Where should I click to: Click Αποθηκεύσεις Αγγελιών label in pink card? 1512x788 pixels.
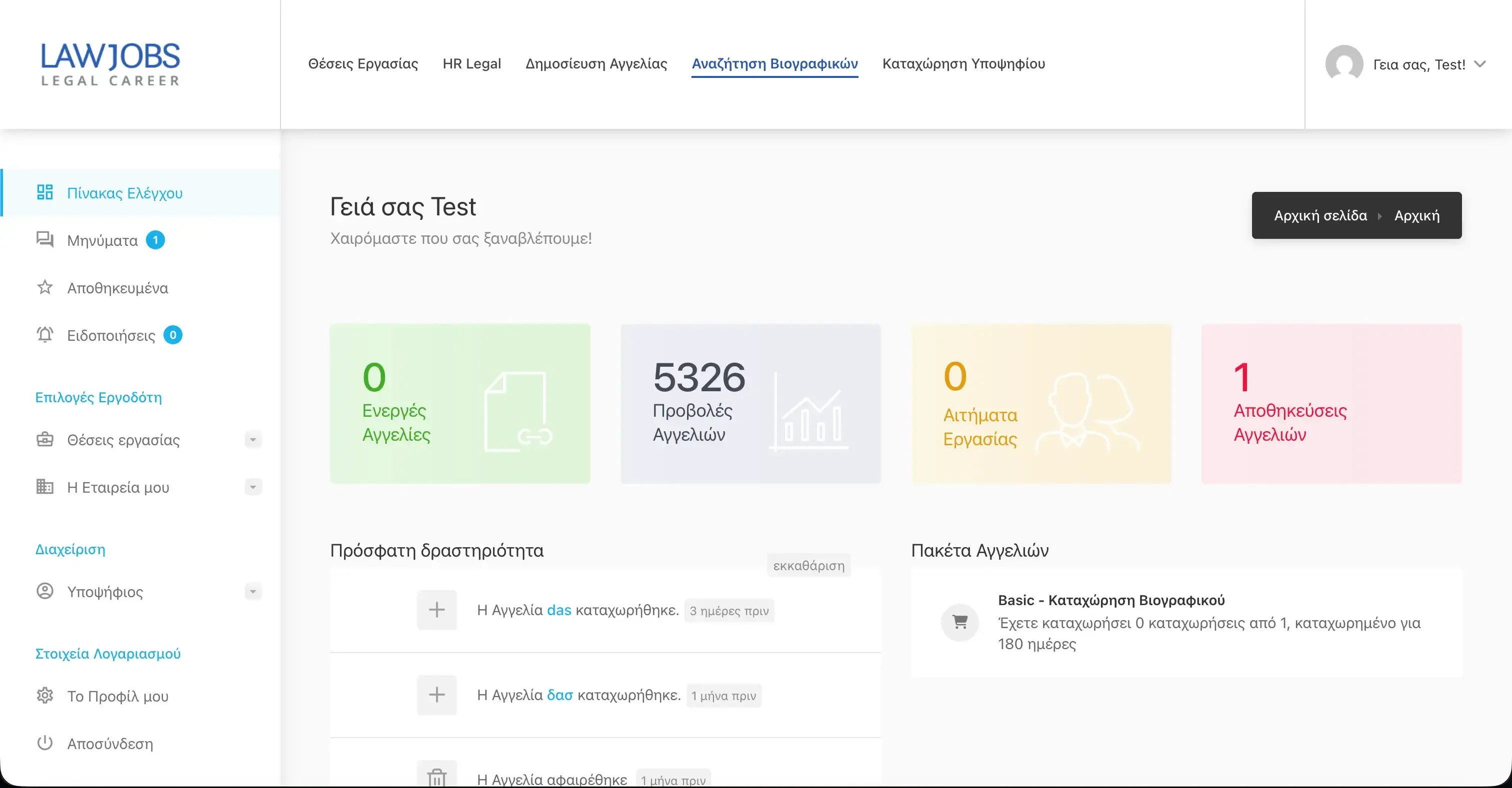click(x=1290, y=422)
